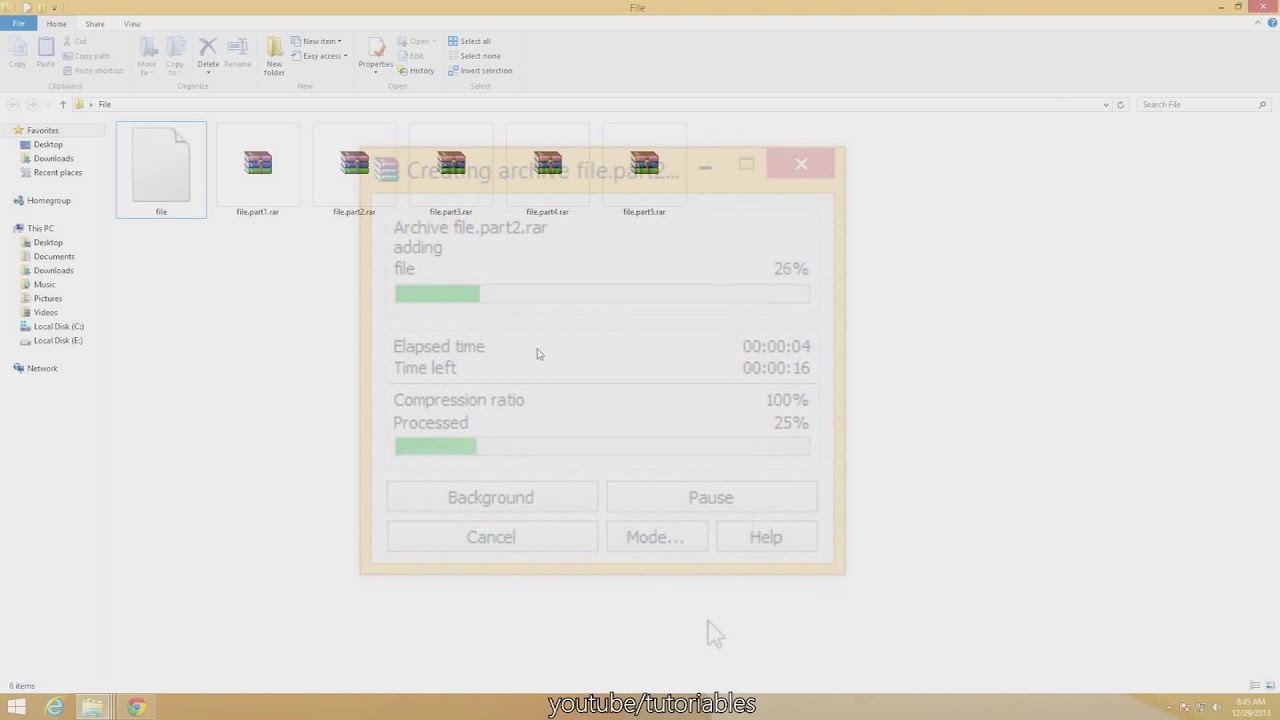Click Background in WinRAR dialog
Screen dimensions: 1280x720
pyautogui.click(x=492, y=497)
